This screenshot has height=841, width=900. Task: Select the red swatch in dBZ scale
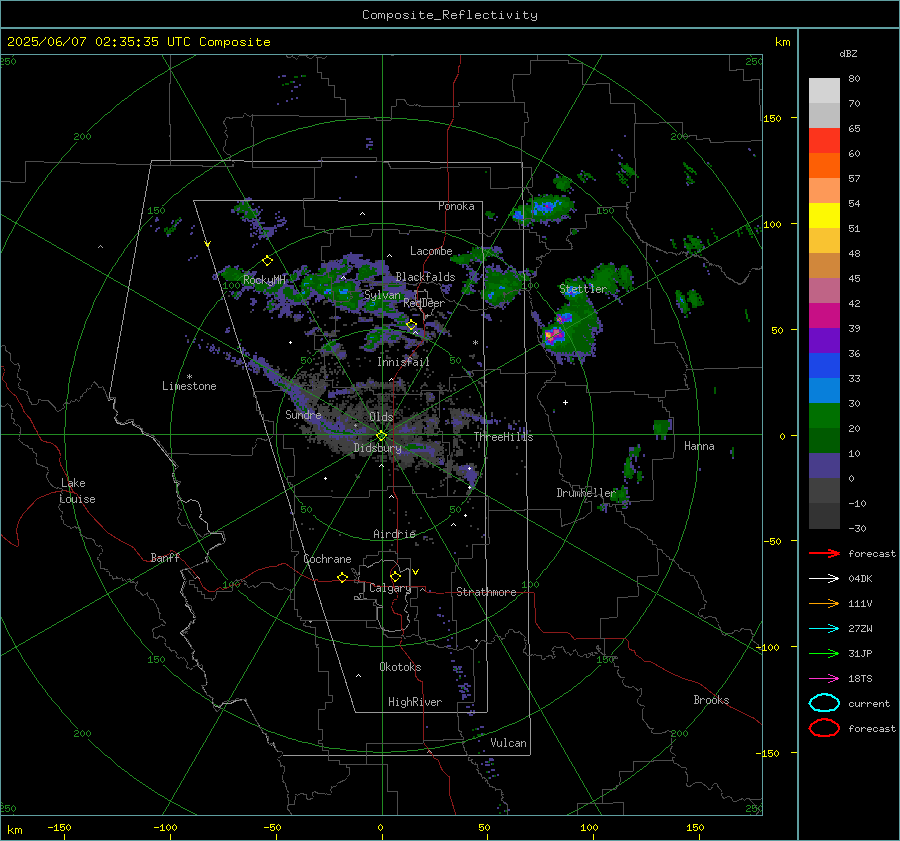tap(824, 141)
